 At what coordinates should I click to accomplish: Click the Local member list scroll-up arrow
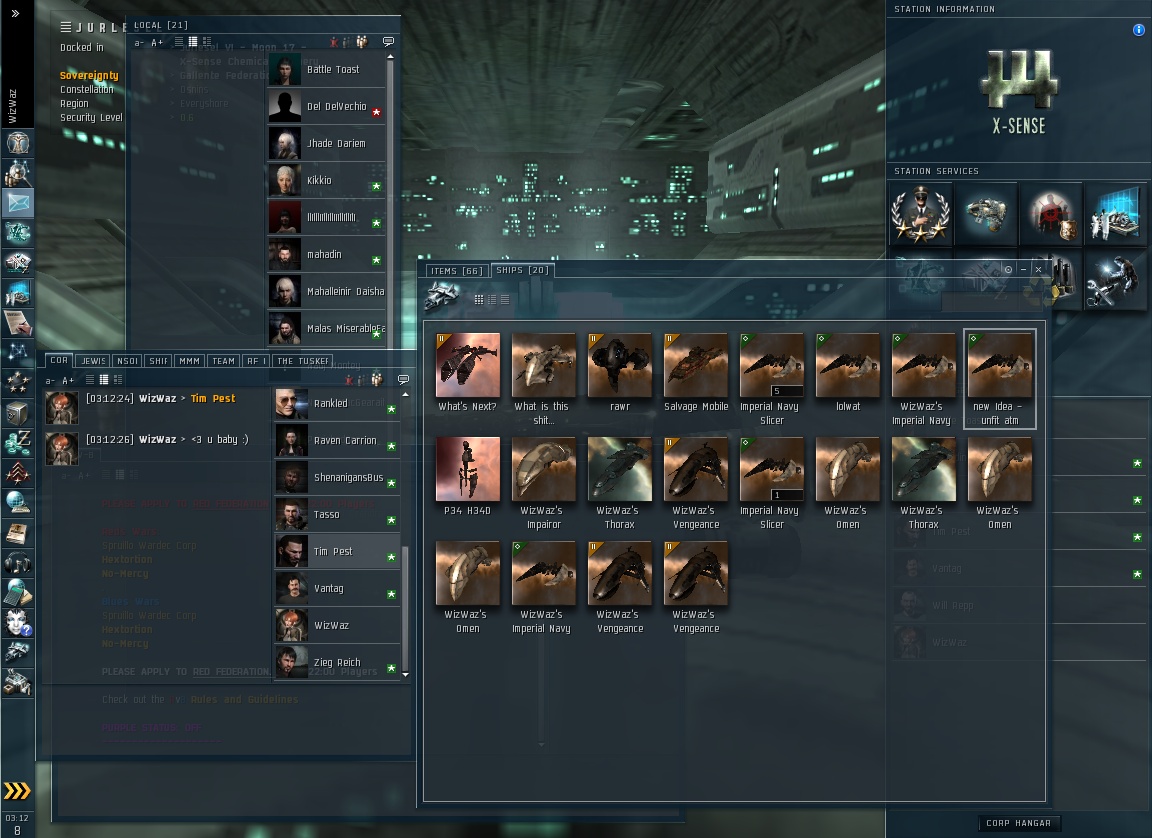[x=390, y=57]
